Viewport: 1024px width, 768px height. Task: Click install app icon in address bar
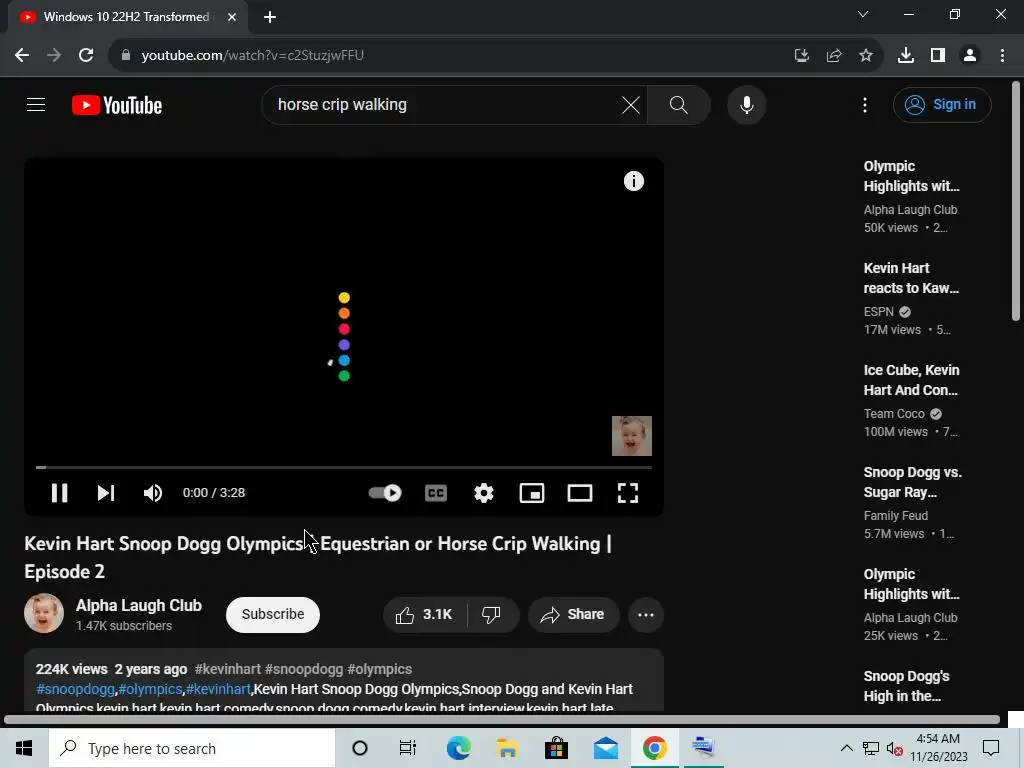tap(801, 56)
